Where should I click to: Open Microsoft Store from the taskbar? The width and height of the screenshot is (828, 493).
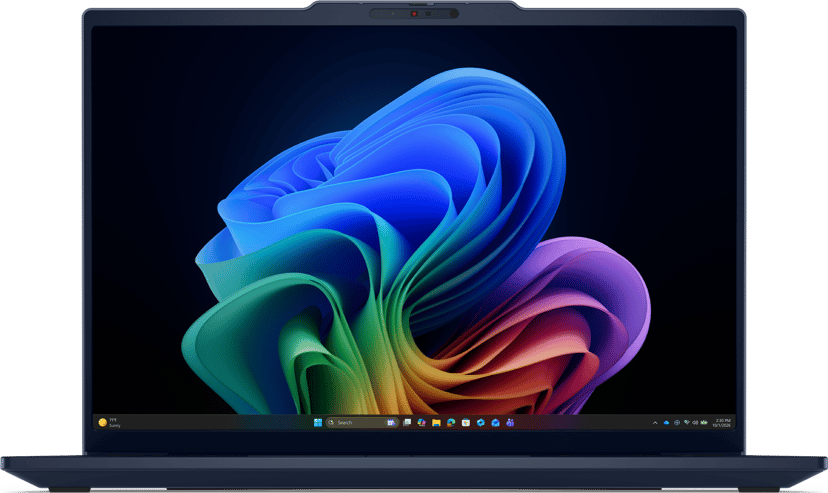[466, 423]
